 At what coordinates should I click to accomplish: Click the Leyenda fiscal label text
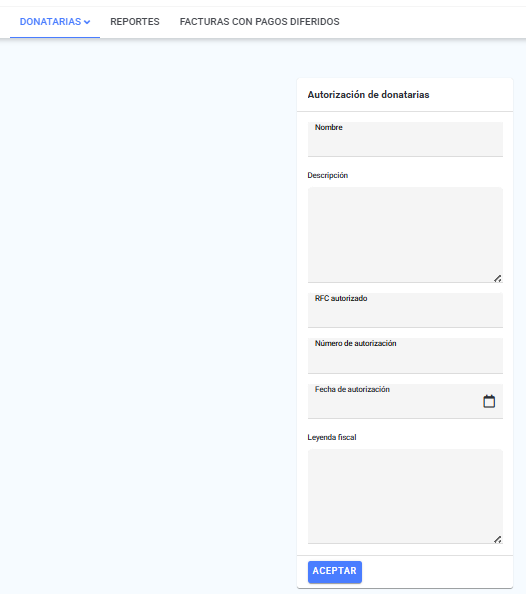tap(332, 437)
